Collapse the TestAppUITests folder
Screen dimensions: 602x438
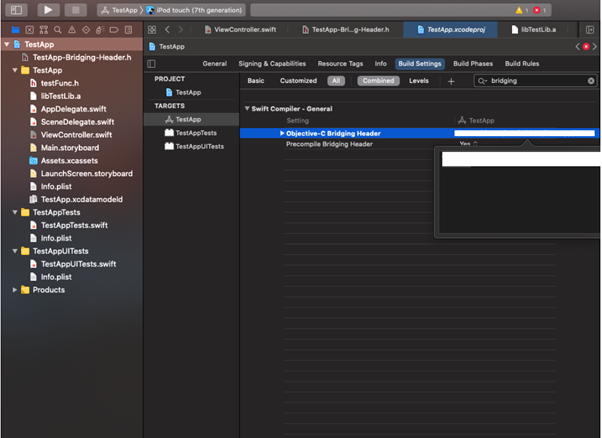click(15, 251)
